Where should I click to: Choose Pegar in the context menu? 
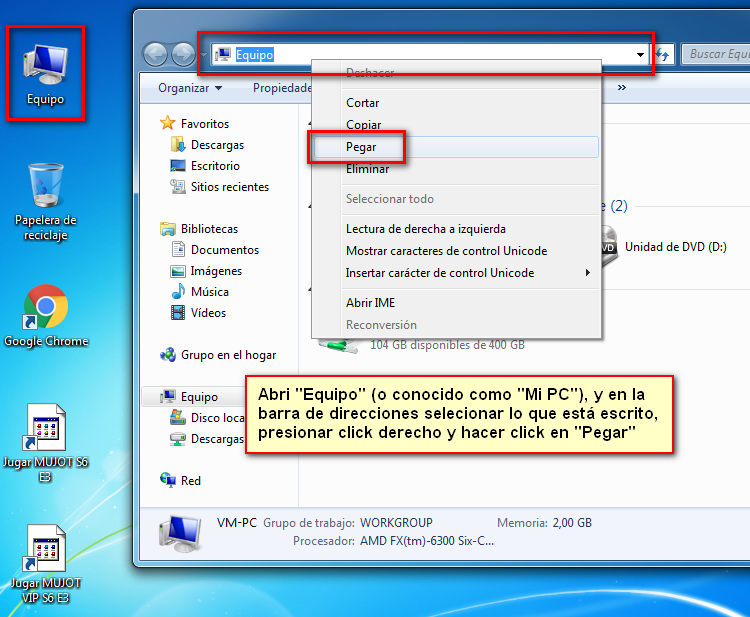(361, 147)
